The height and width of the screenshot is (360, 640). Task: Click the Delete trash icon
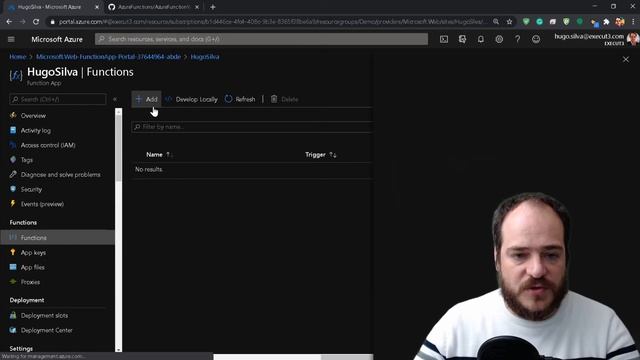click(274, 99)
